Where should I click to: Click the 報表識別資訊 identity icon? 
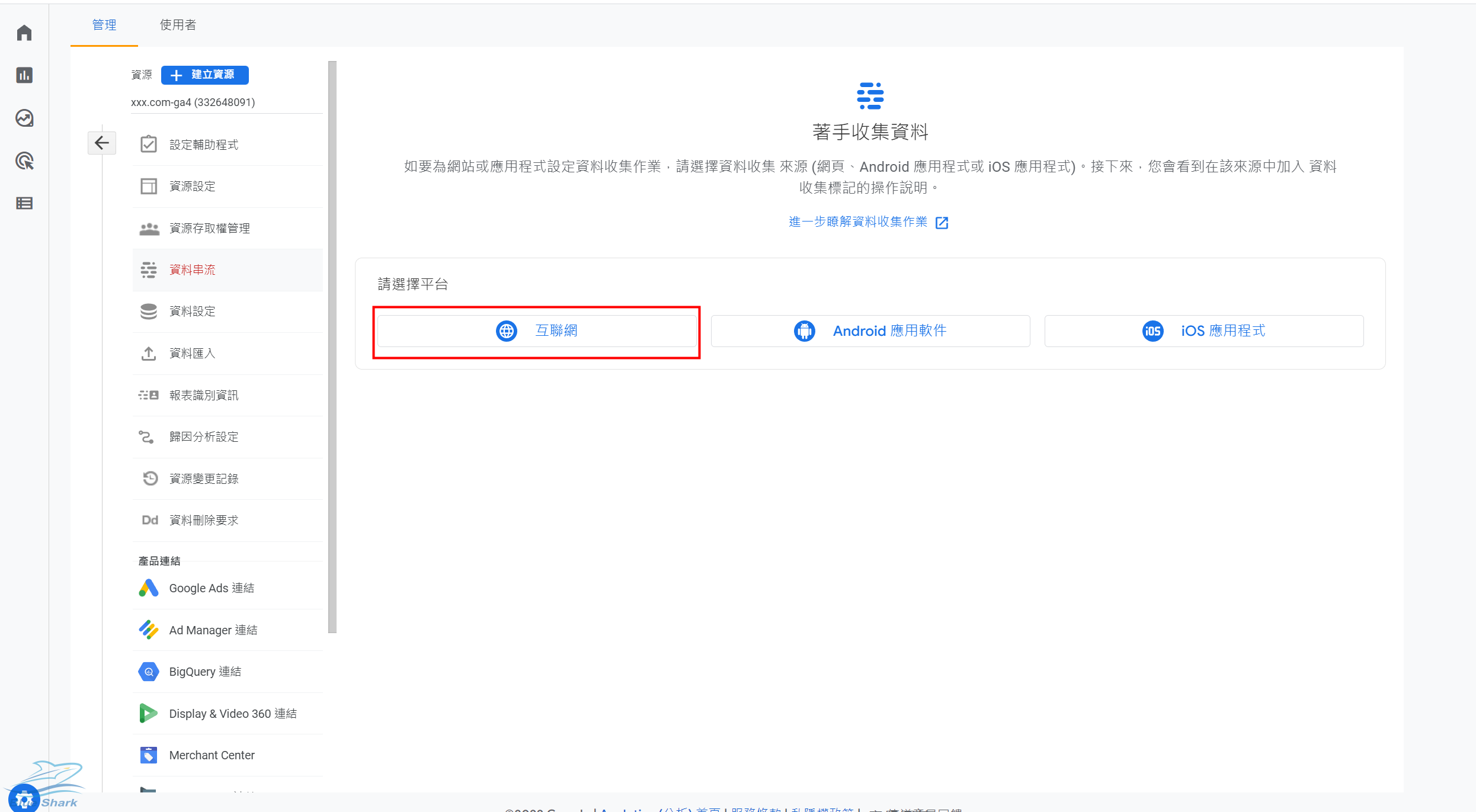149,395
